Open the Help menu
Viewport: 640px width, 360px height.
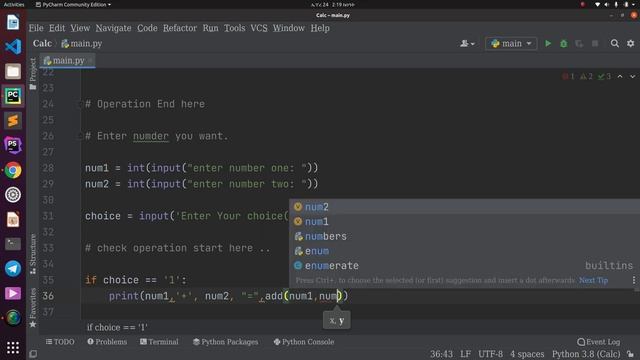[x=320, y=28]
